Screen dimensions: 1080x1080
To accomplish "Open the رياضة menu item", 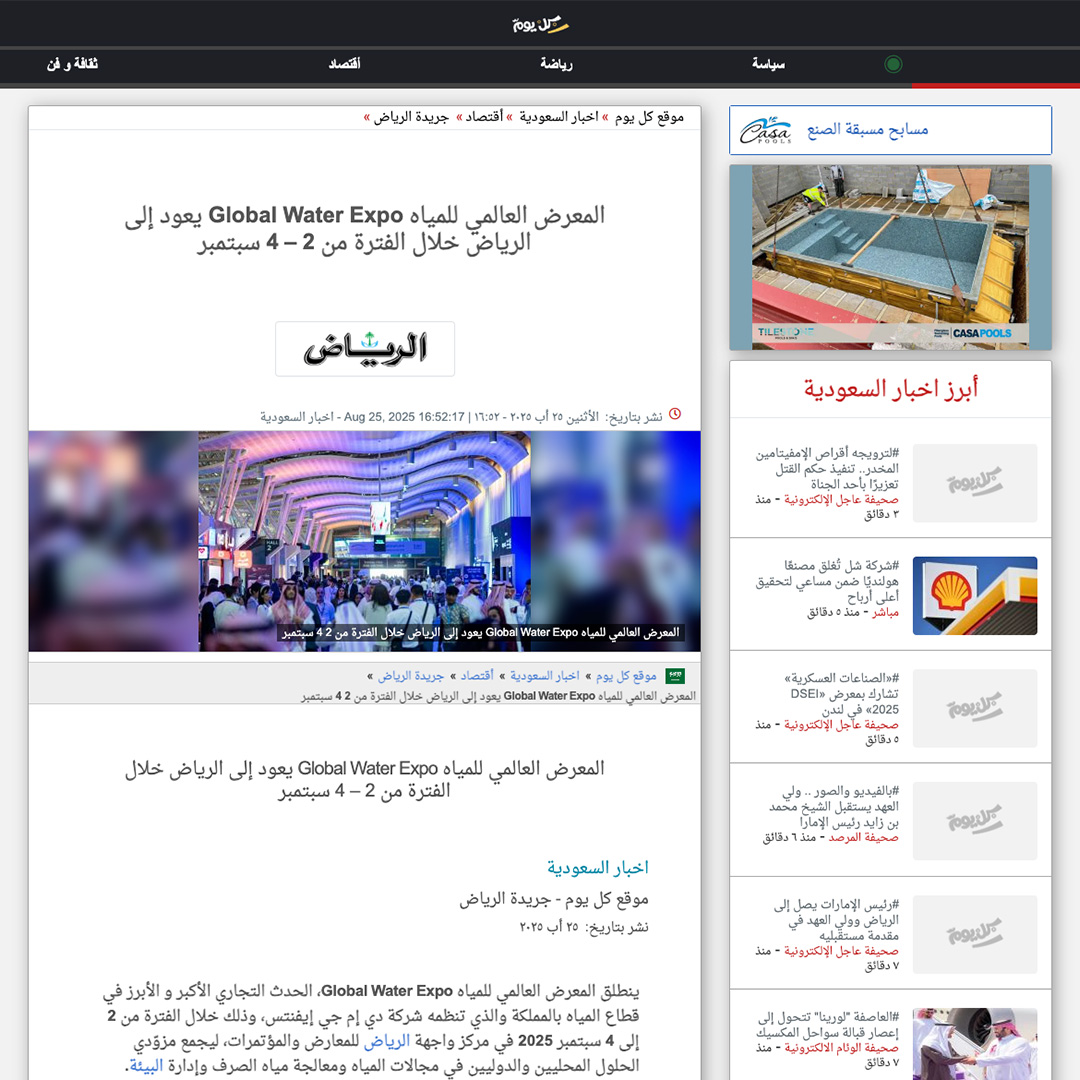I will 556,64.
